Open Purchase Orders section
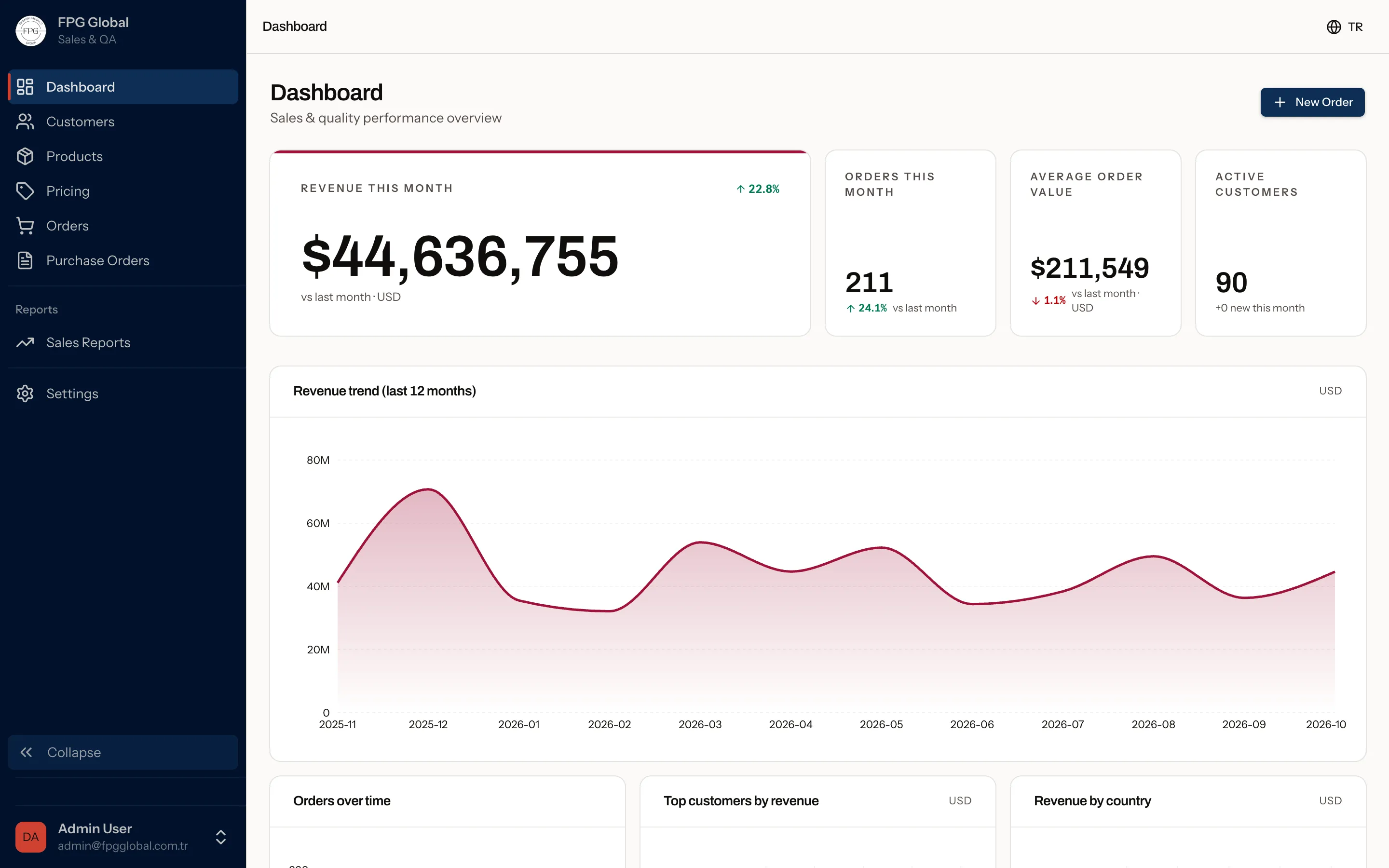The width and height of the screenshot is (1389, 868). click(123, 260)
